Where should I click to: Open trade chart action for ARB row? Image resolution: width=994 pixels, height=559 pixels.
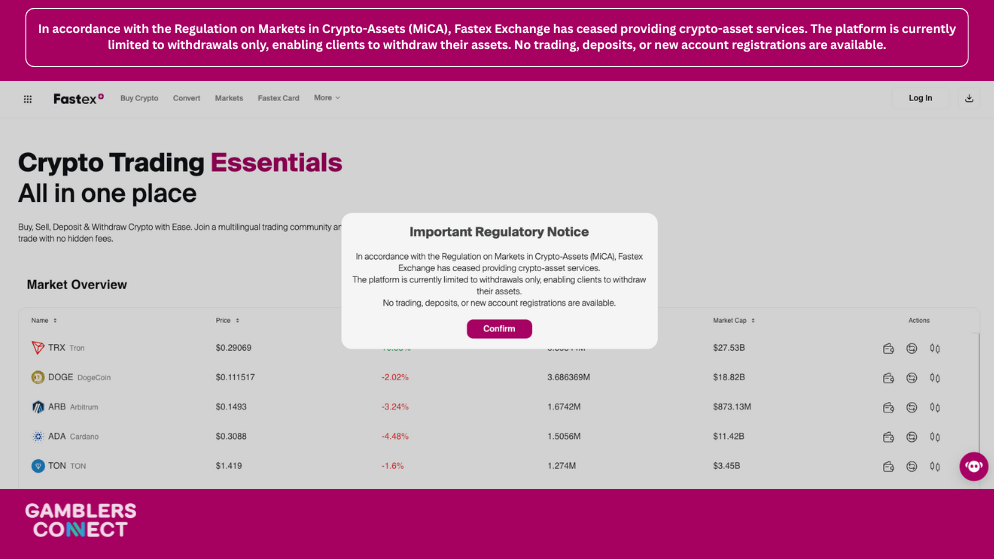click(935, 408)
